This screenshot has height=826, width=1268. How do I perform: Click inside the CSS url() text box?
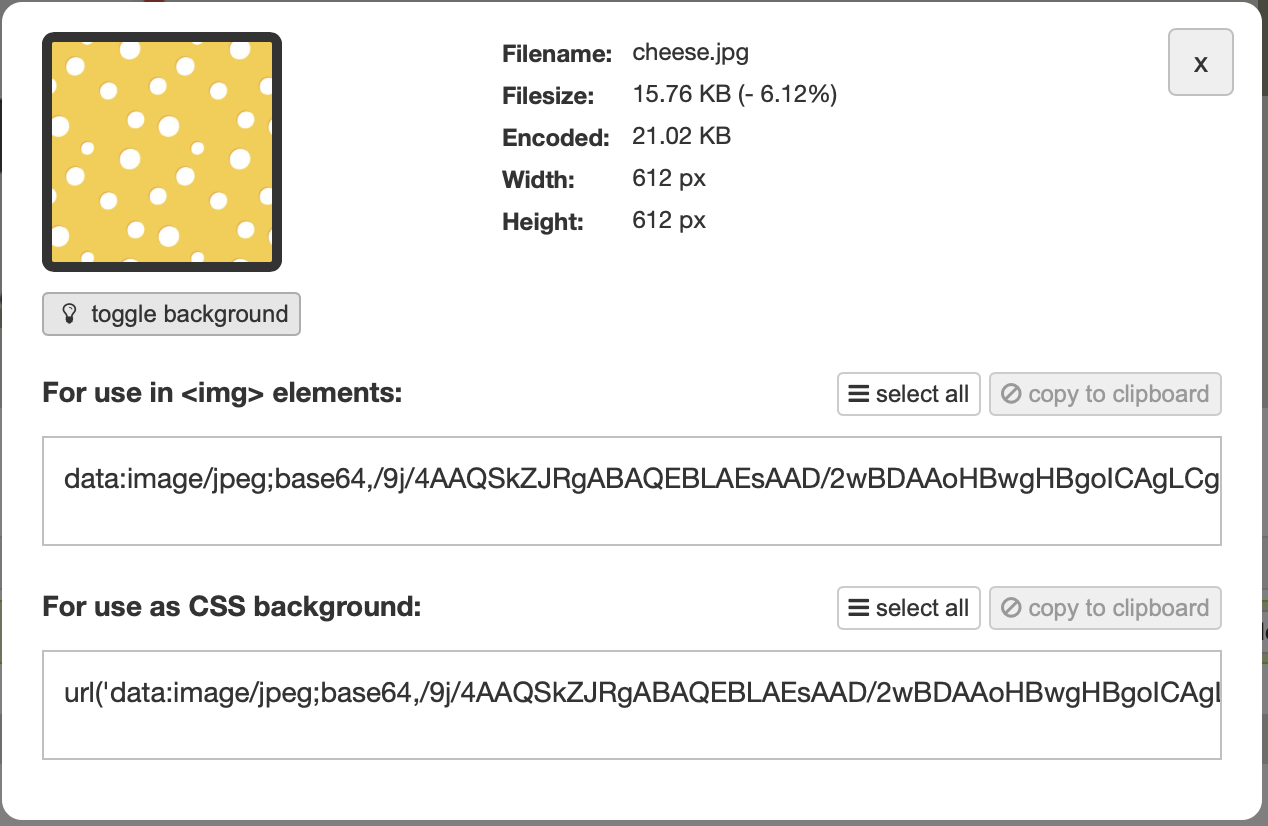pyautogui.click(x=632, y=704)
